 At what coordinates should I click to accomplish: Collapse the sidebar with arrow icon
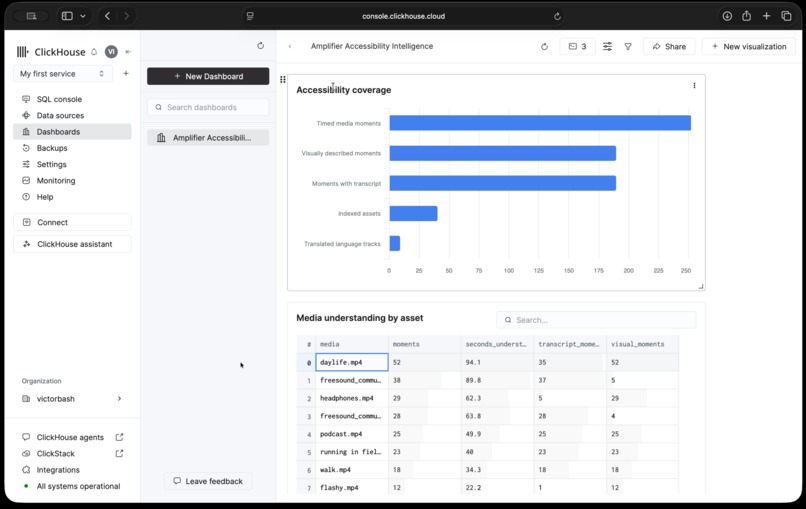pyautogui.click(x=128, y=52)
